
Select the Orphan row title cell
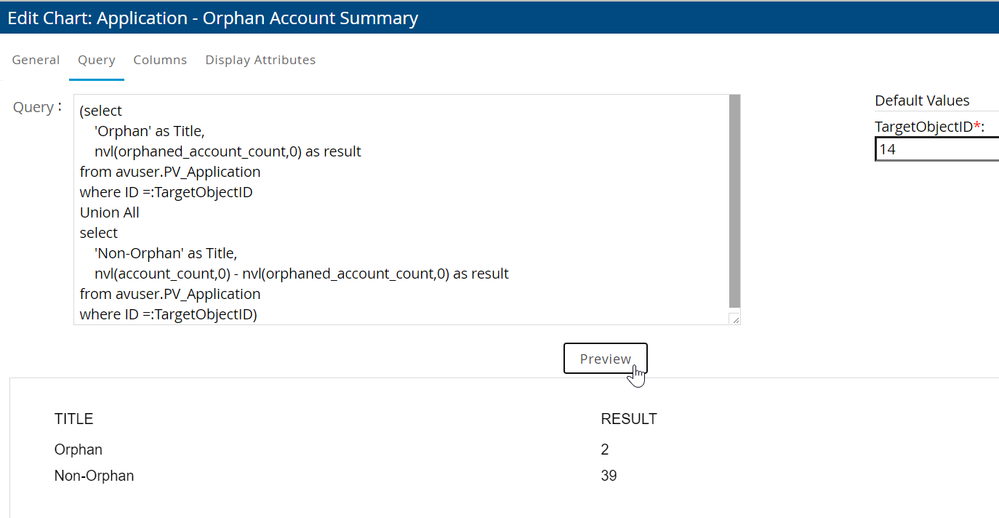point(78,450)
